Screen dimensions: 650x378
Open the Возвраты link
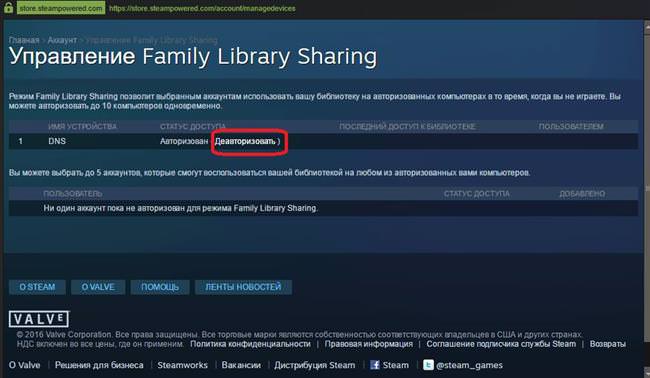608,344
